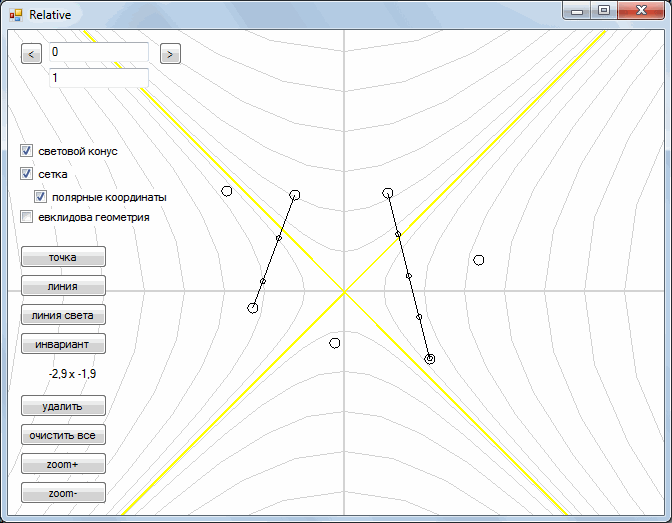Uncheck the сетка checkbox
672x523 pixels.
coord(27,174)
